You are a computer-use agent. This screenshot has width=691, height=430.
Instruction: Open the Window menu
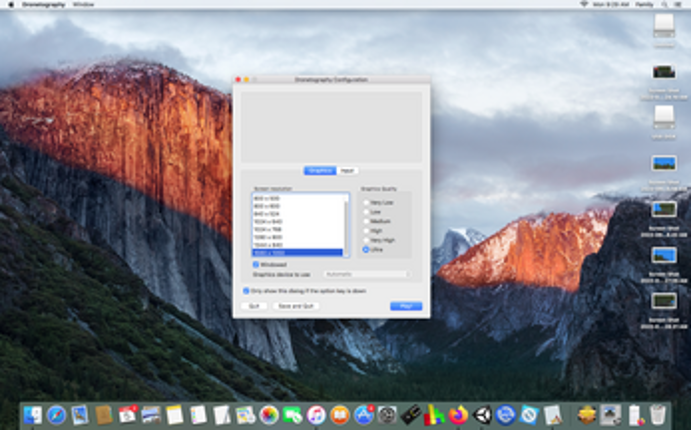tap(83, 4)
